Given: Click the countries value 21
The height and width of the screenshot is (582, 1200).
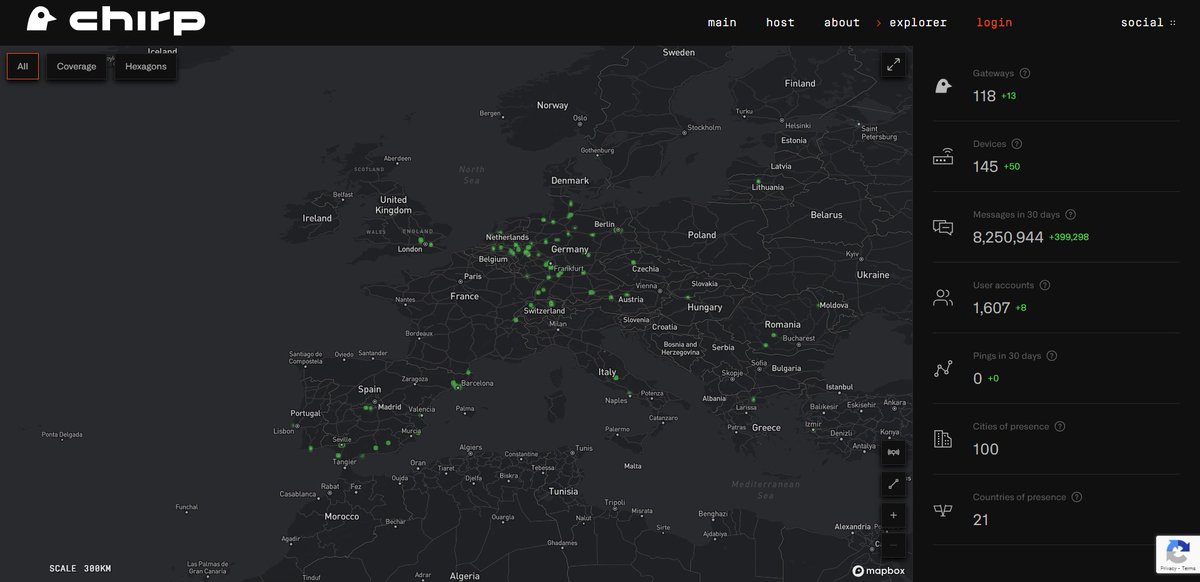Looking at the screenshot, I should coord(981,520).
